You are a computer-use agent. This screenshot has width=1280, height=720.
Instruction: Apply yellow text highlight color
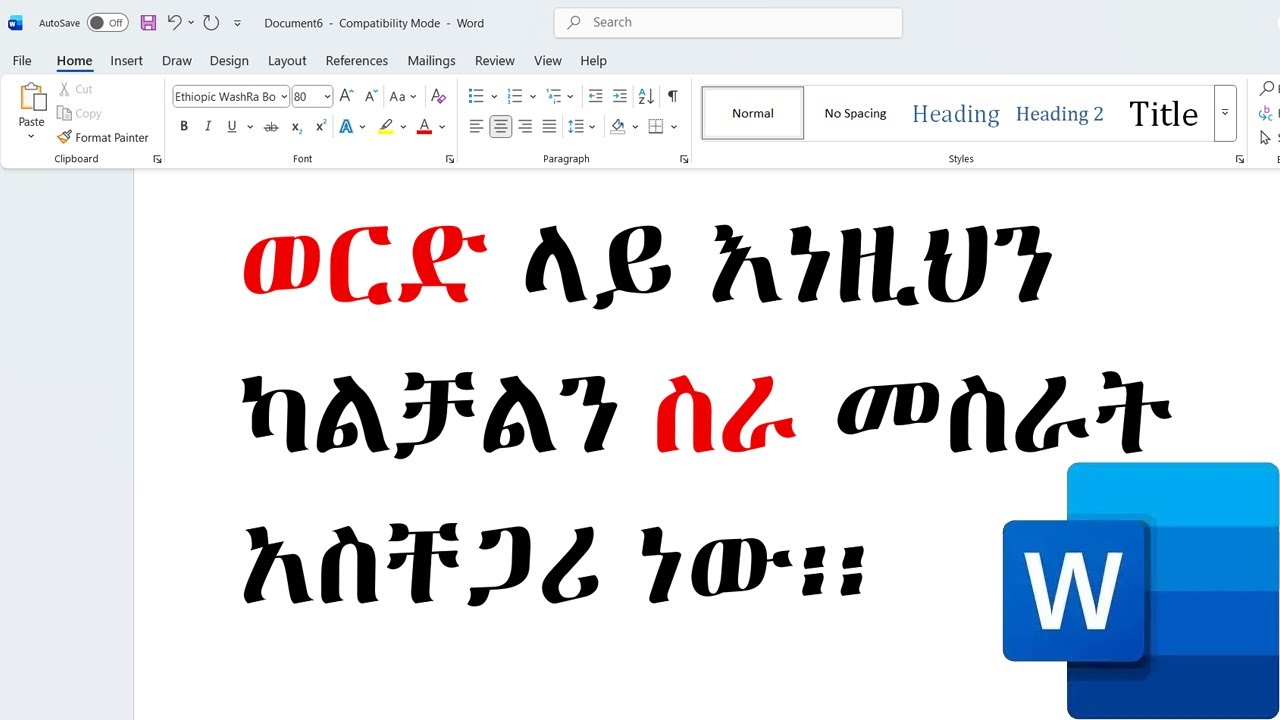click(386, 126)
